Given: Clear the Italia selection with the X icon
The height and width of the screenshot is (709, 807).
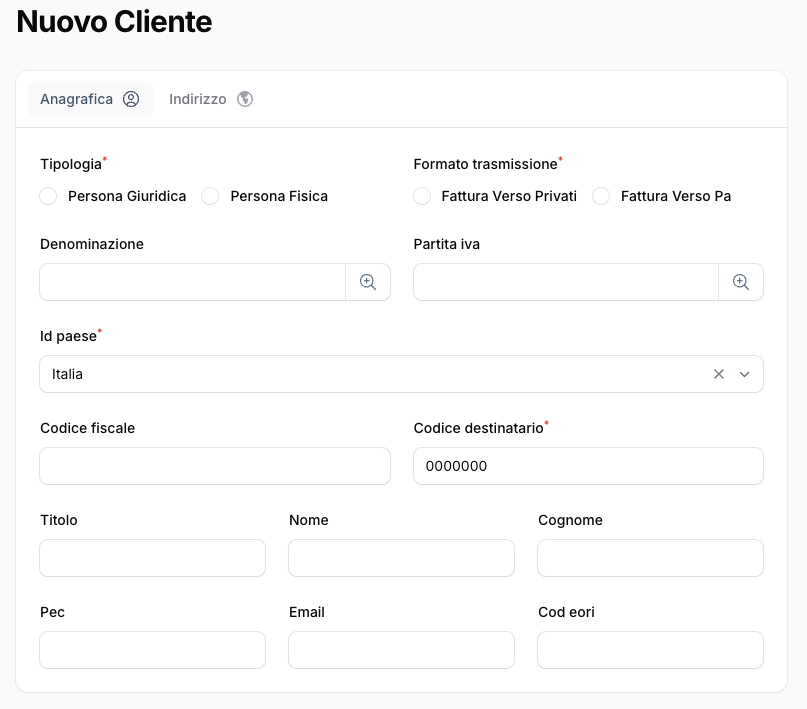Looking at the screenshot, I should point(718,374).
